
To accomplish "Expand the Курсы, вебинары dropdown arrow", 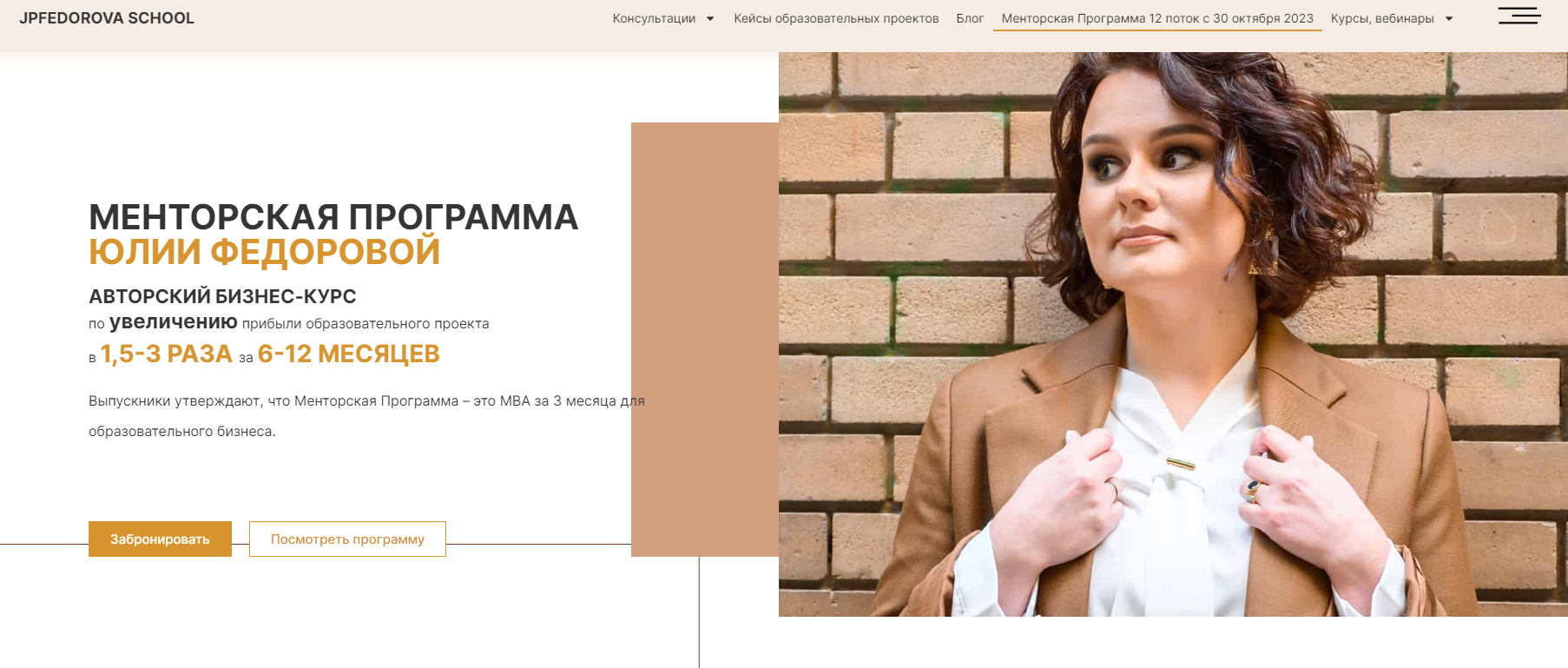I will (x=1449, y=19).
